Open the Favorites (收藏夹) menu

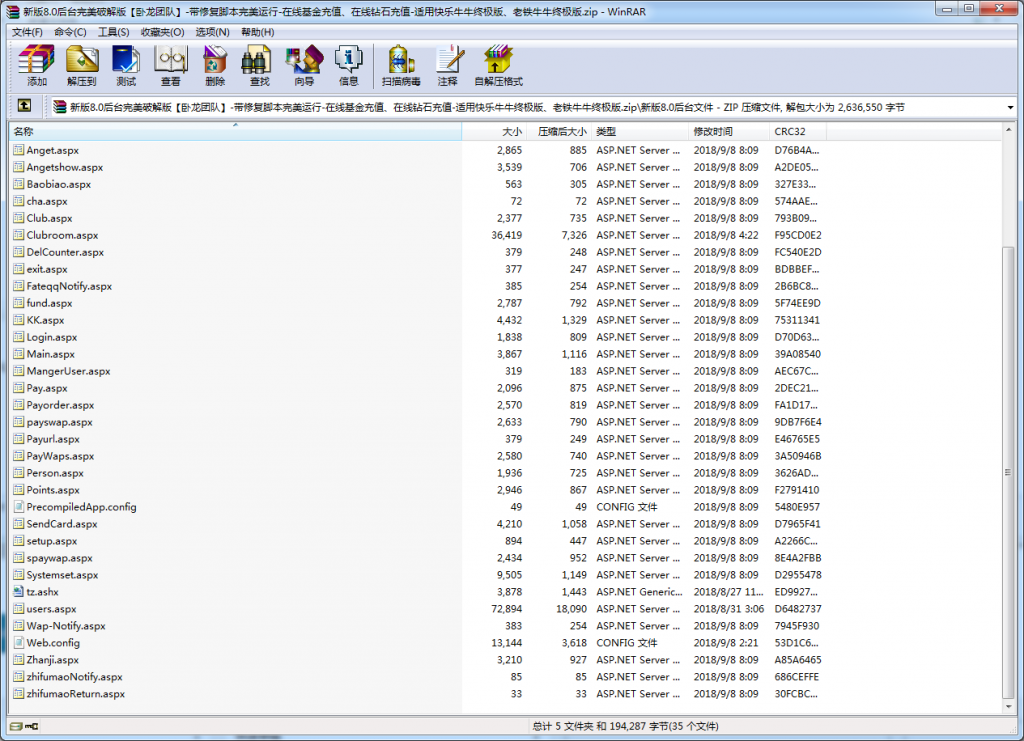click(162, 32)
